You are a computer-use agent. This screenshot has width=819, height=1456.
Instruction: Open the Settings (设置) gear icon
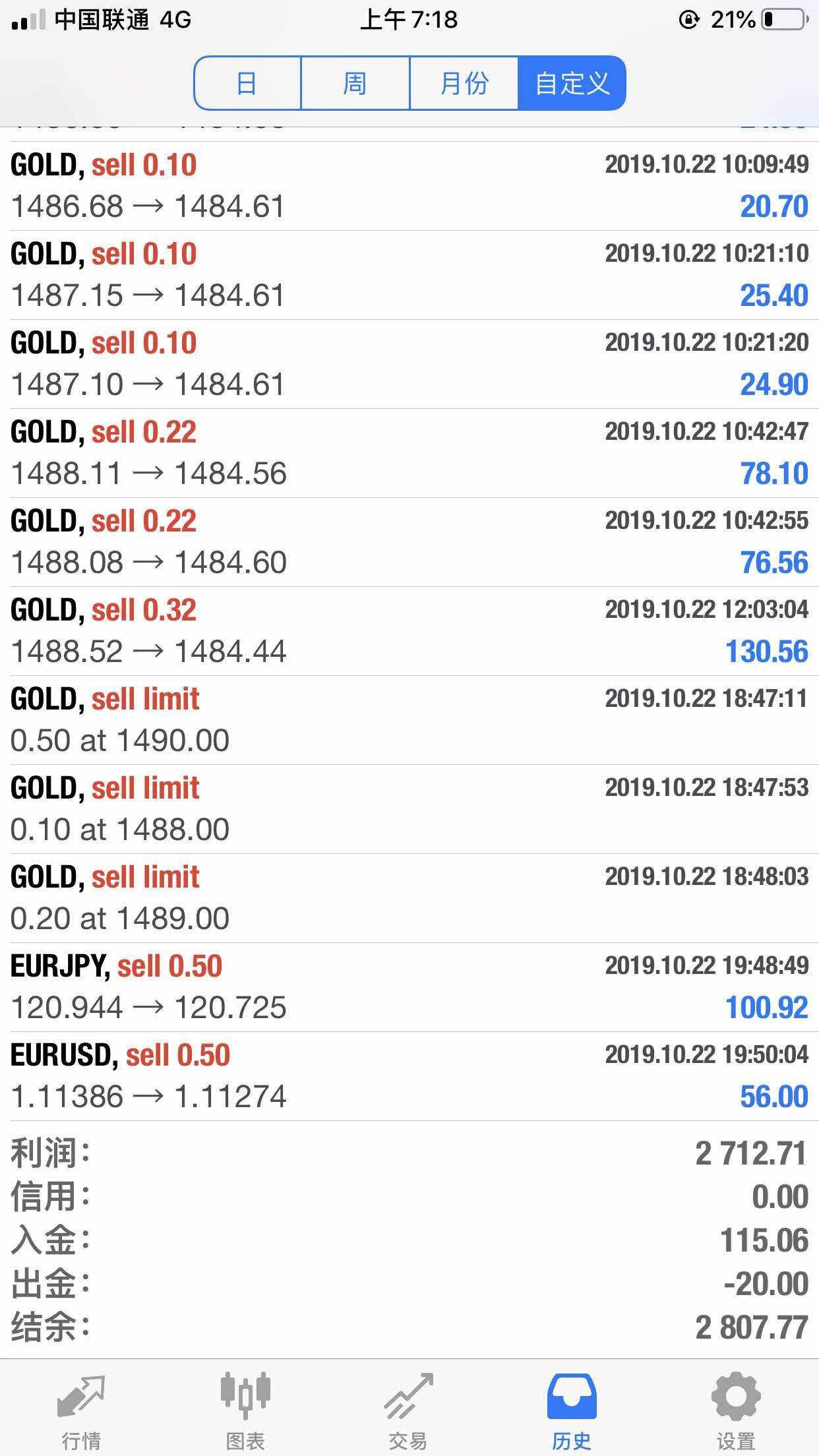pyautogui.click(x=736, y=1395)
